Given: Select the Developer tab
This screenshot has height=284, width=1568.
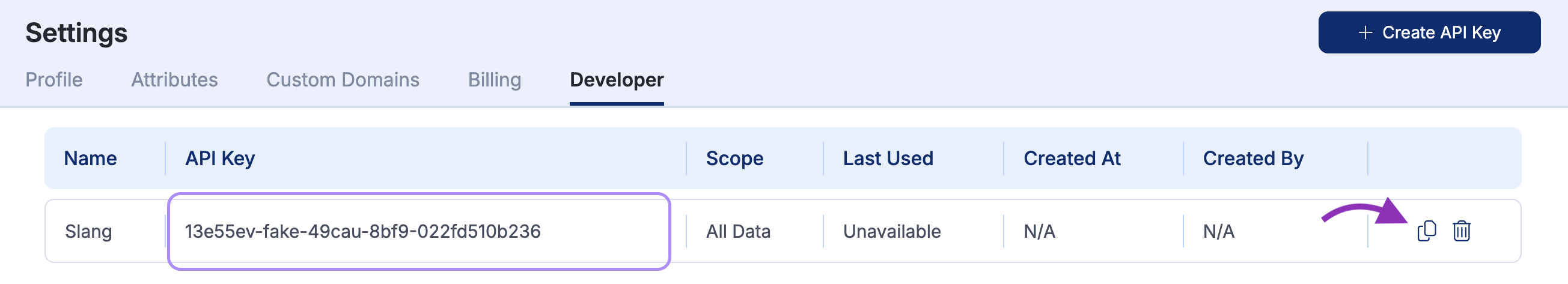Looking at the screenshot, I should [616, 80].
